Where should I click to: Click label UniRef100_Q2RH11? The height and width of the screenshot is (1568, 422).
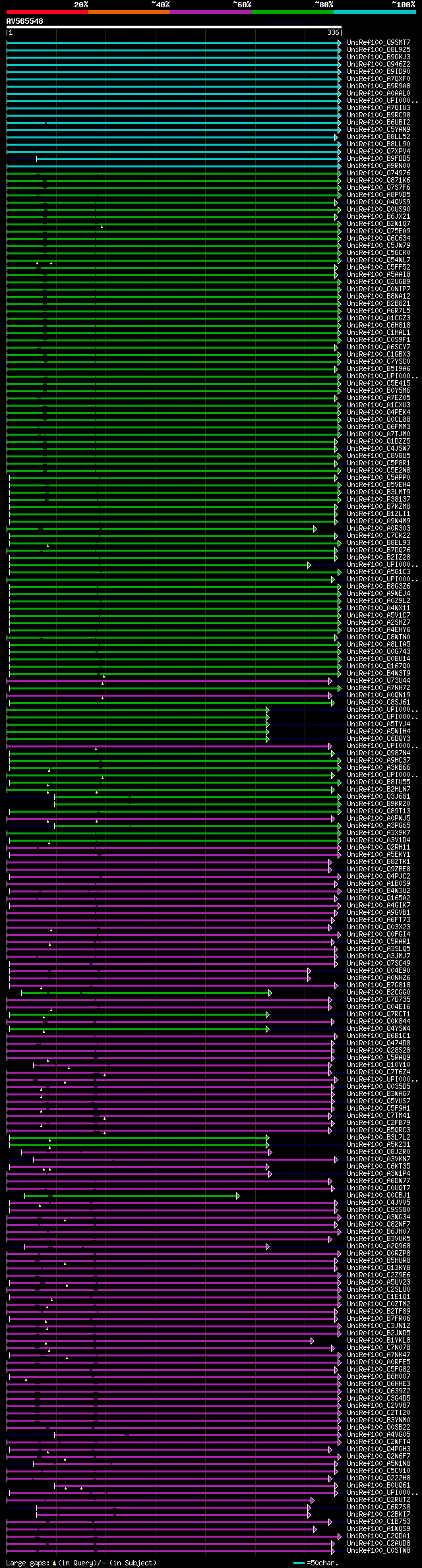[x=378, y=847]
